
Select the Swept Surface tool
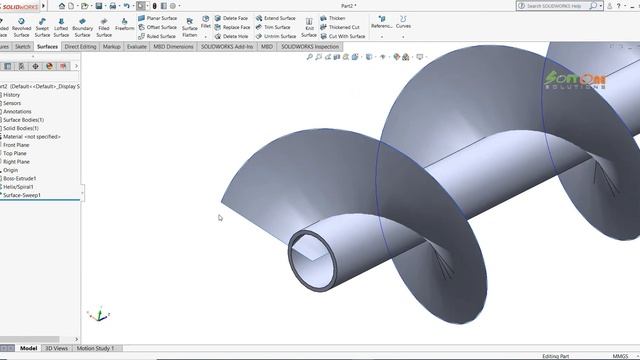click(x=42, y=27)
